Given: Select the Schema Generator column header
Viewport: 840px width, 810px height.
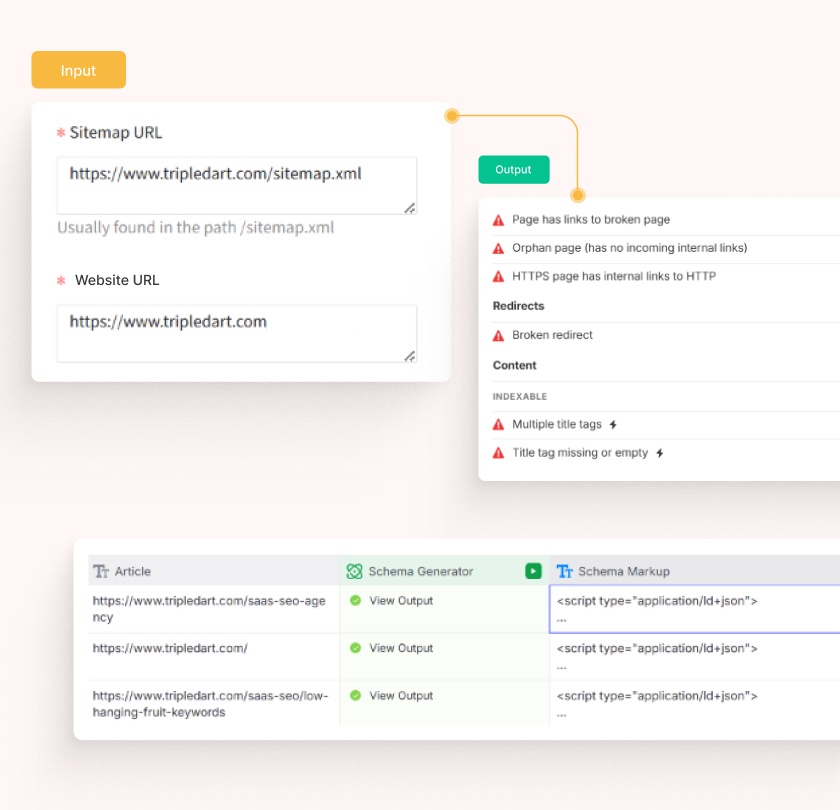Looking at the screenshot, I should 445,571.
